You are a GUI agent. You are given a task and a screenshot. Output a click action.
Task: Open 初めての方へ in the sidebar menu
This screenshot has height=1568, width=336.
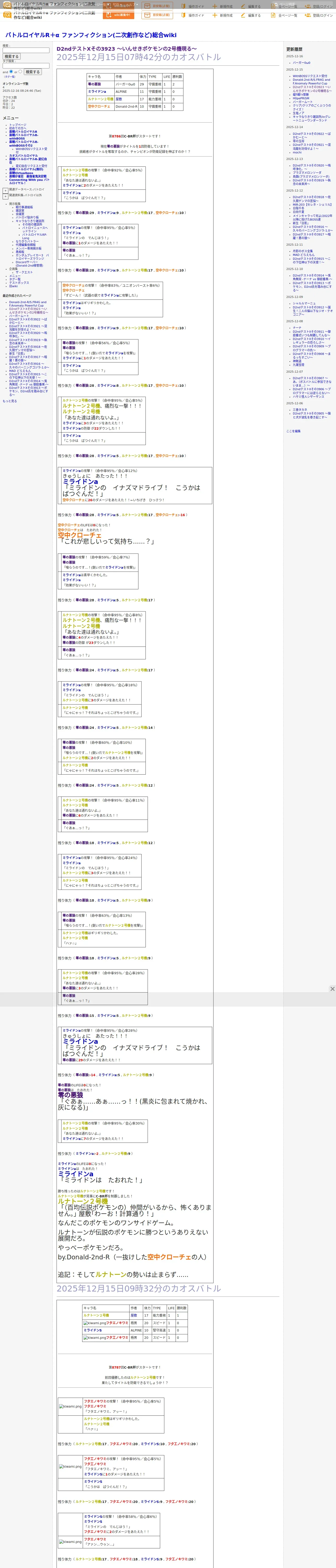[18, 128]
